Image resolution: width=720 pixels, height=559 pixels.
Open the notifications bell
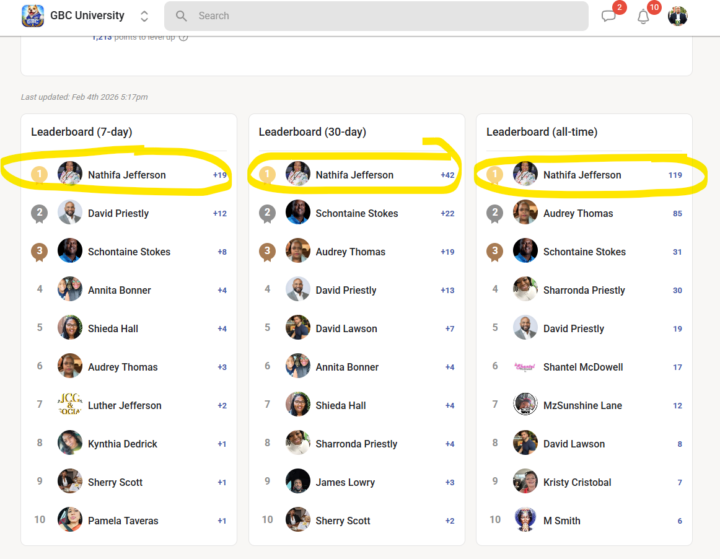tap(643, 16)
